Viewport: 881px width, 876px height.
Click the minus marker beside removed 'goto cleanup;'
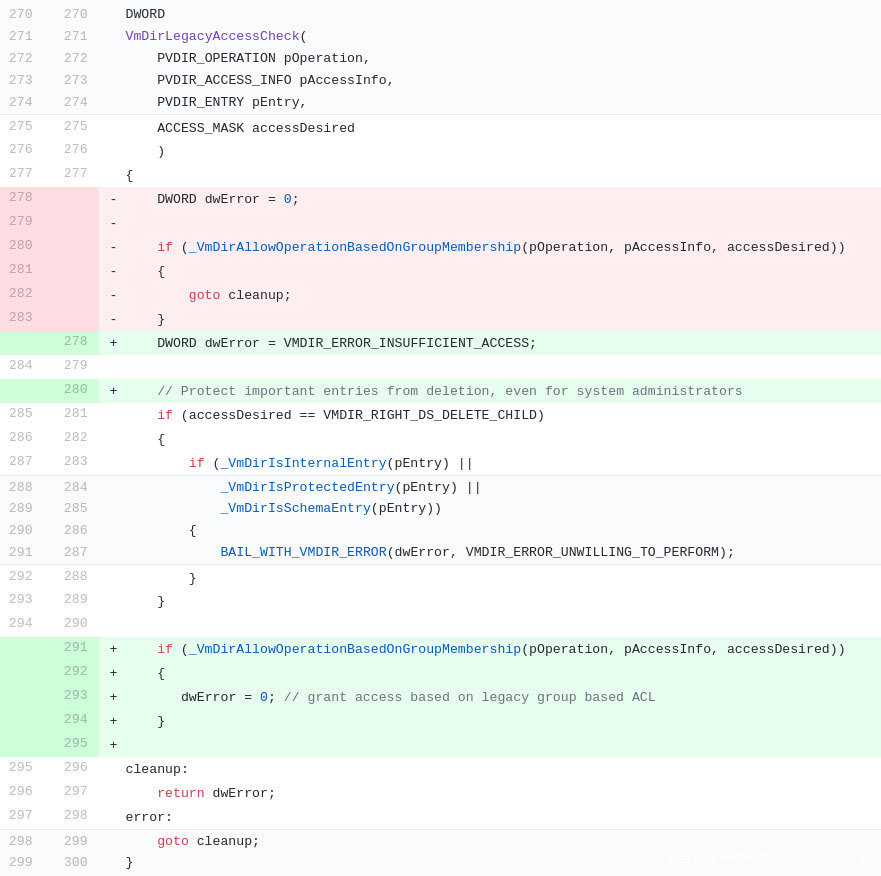(x=113, y=296)
